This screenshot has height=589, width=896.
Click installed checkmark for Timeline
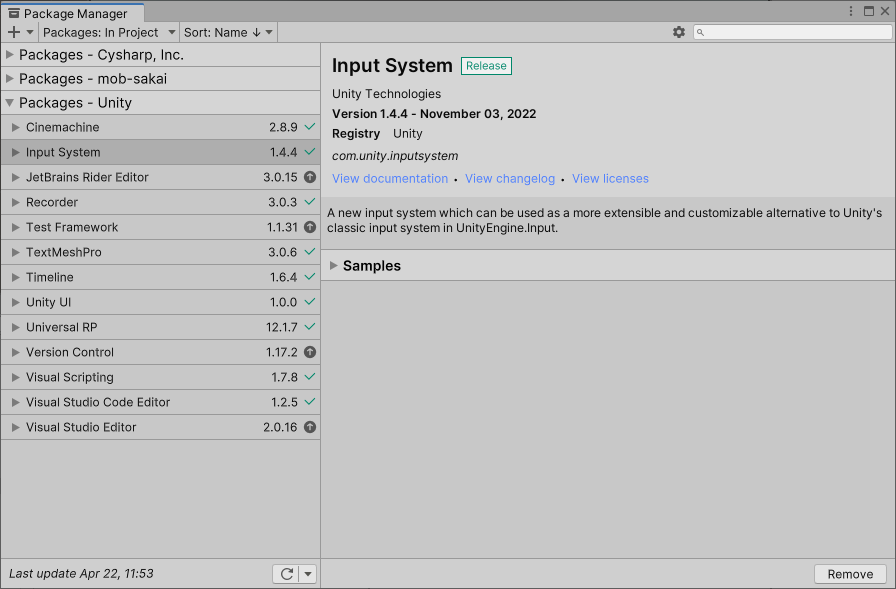coord(310,277)
